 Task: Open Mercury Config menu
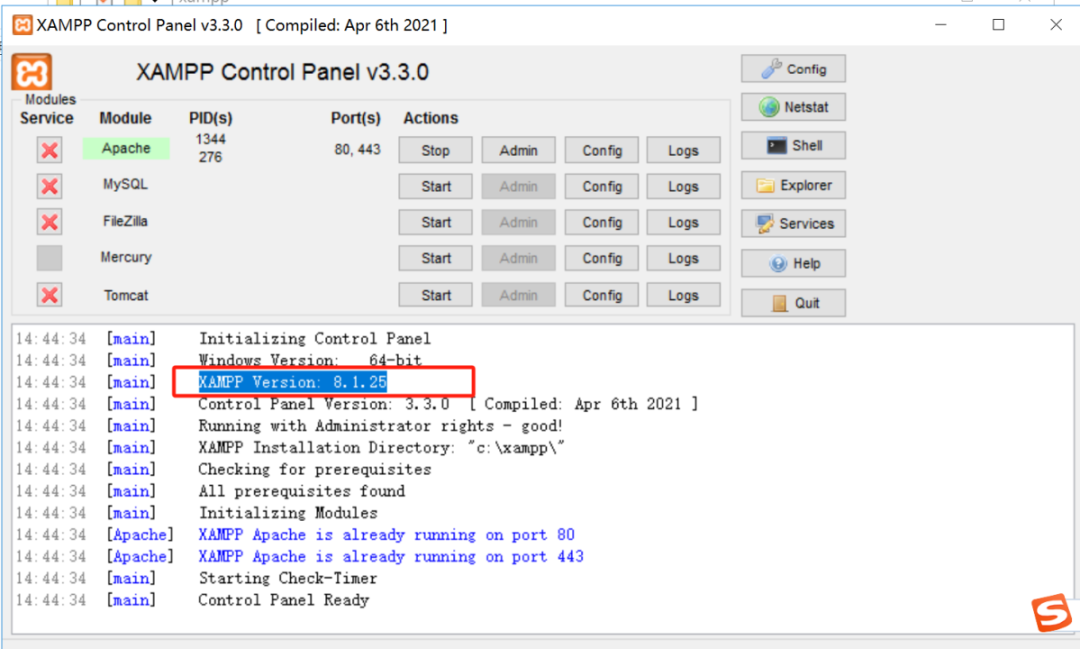coord(602,258)
